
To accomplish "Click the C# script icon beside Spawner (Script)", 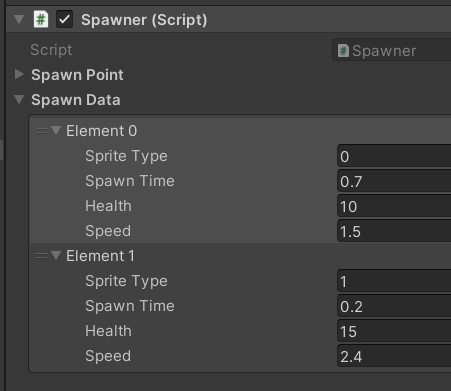I will point(41,20).
